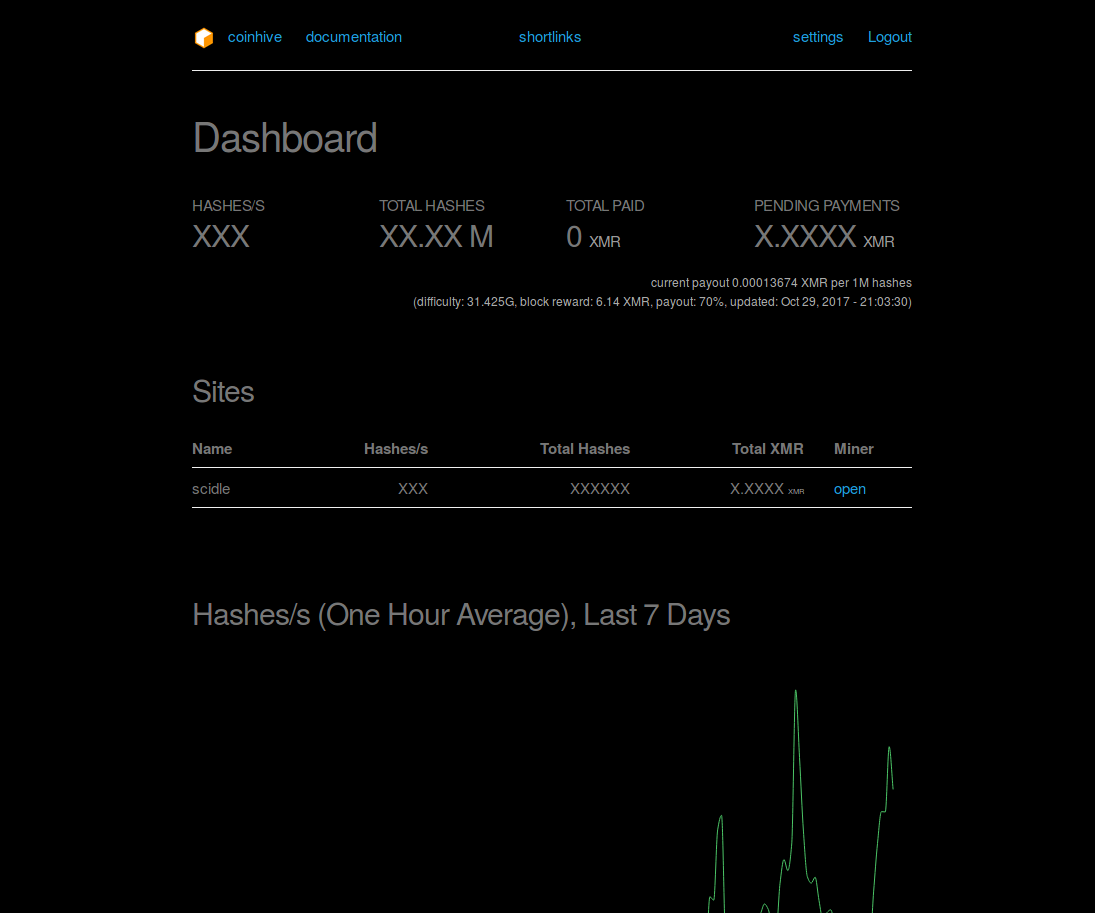The image size is (1095, 913).
Task: Click the PENDING PAYMENTS label
Action: (827, 206)
